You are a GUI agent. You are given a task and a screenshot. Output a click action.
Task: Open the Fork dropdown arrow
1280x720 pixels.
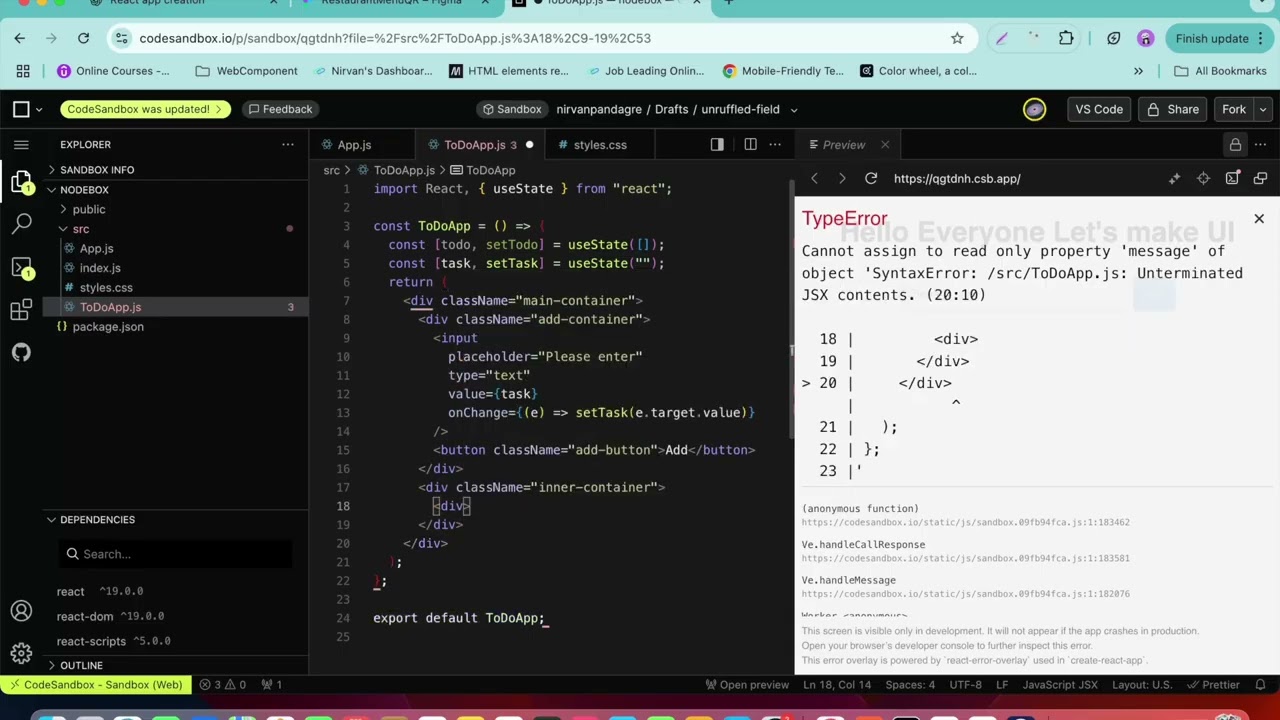(1263, 109)
